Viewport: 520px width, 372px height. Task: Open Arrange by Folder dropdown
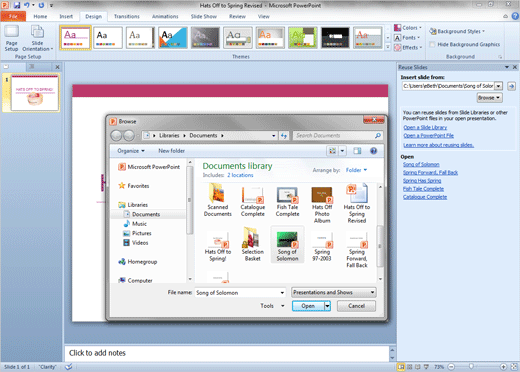(356, 170)
